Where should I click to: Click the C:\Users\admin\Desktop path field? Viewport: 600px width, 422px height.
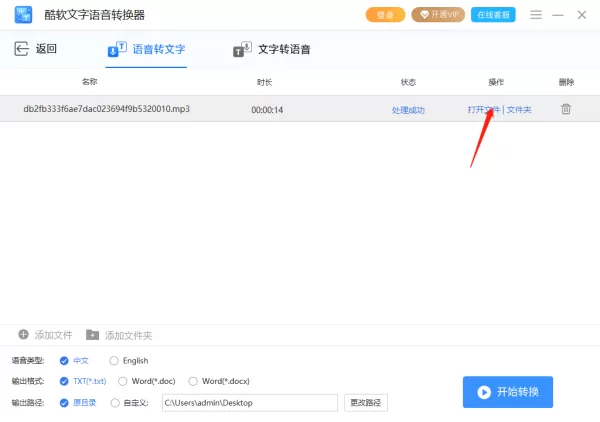[x=250, y=403]
